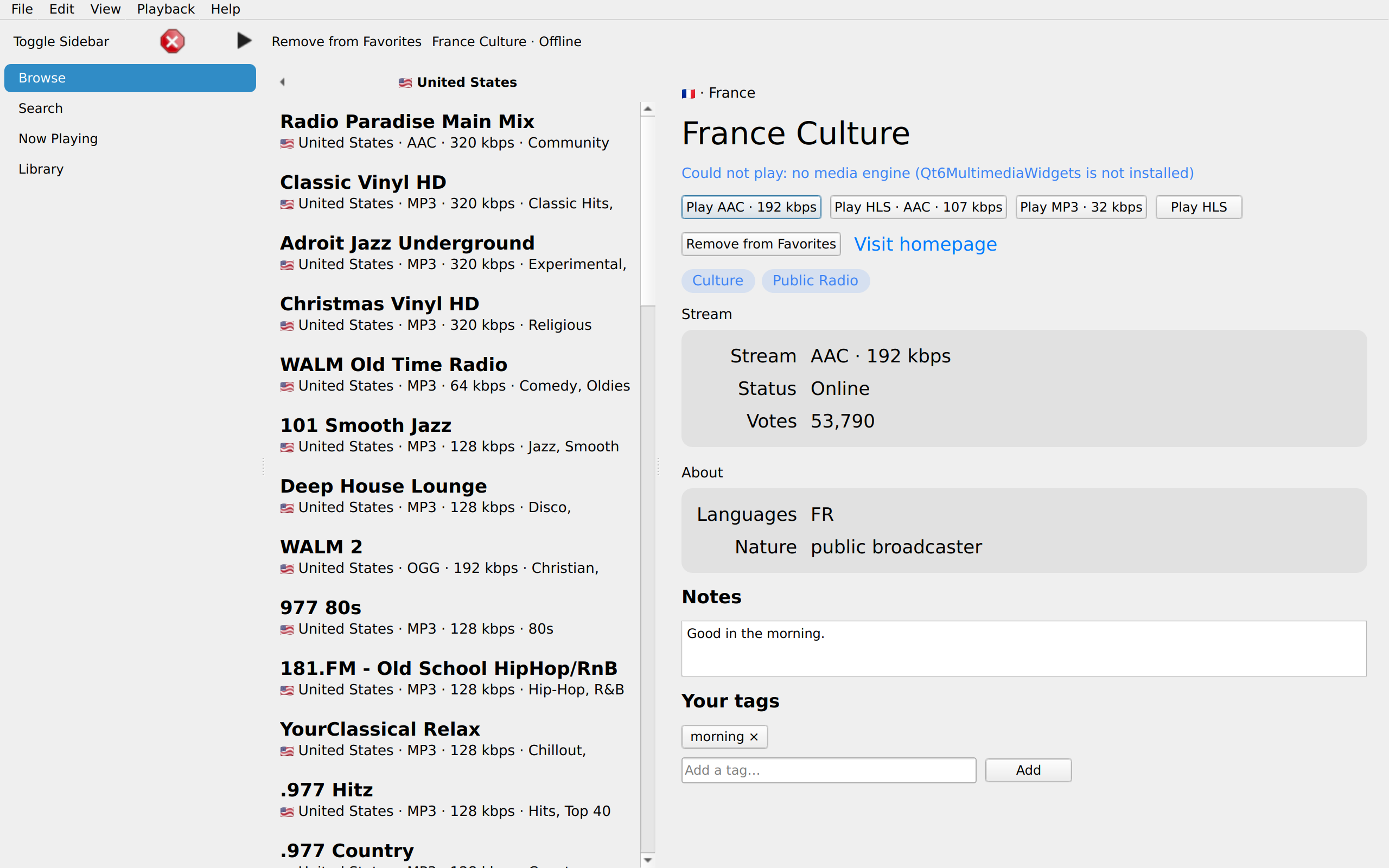The height and width of the screenshot is (868, 1389).
Task: Click the France country label
Action: (732, 93)
